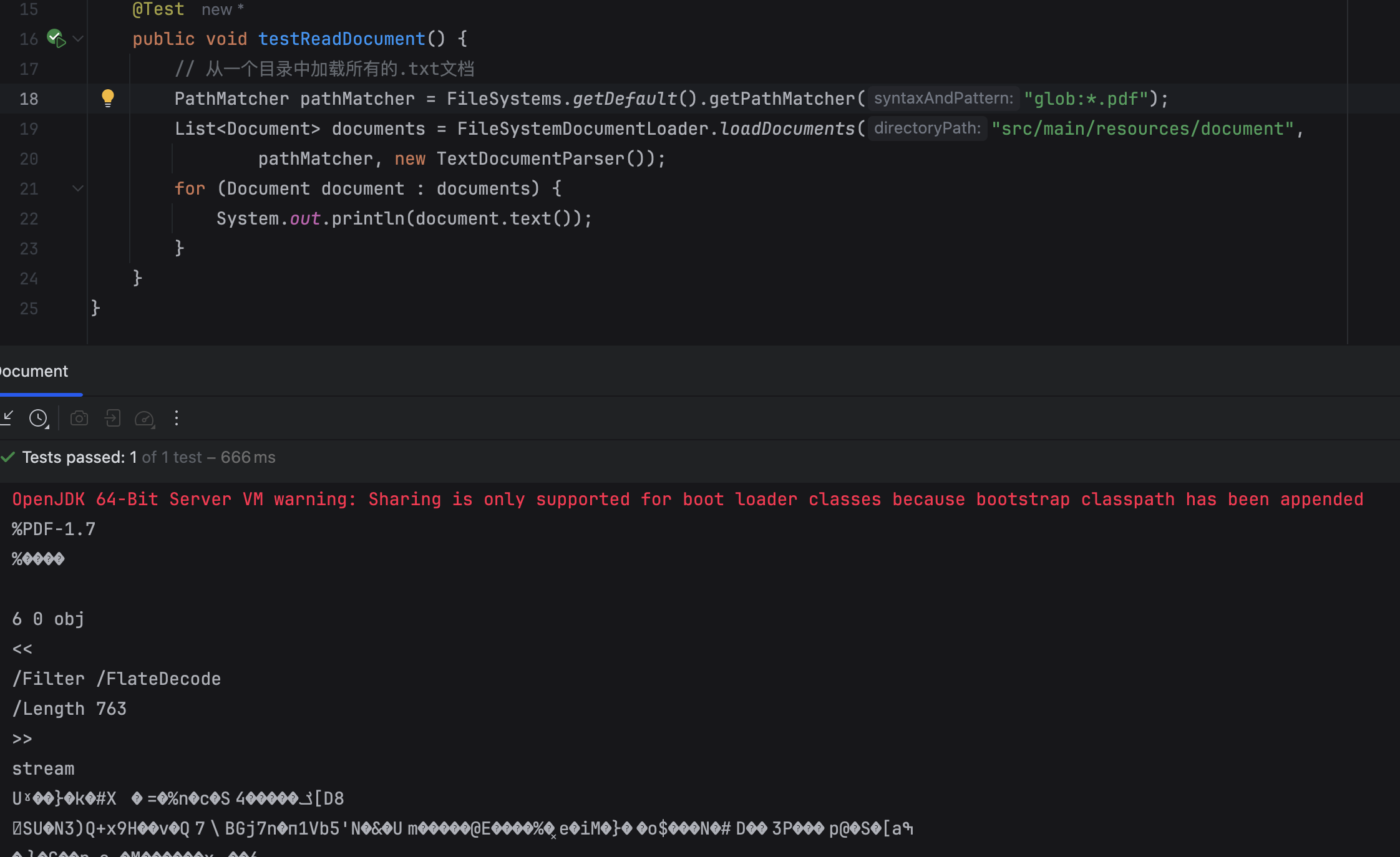Click the loadDocuments method call

787,128
